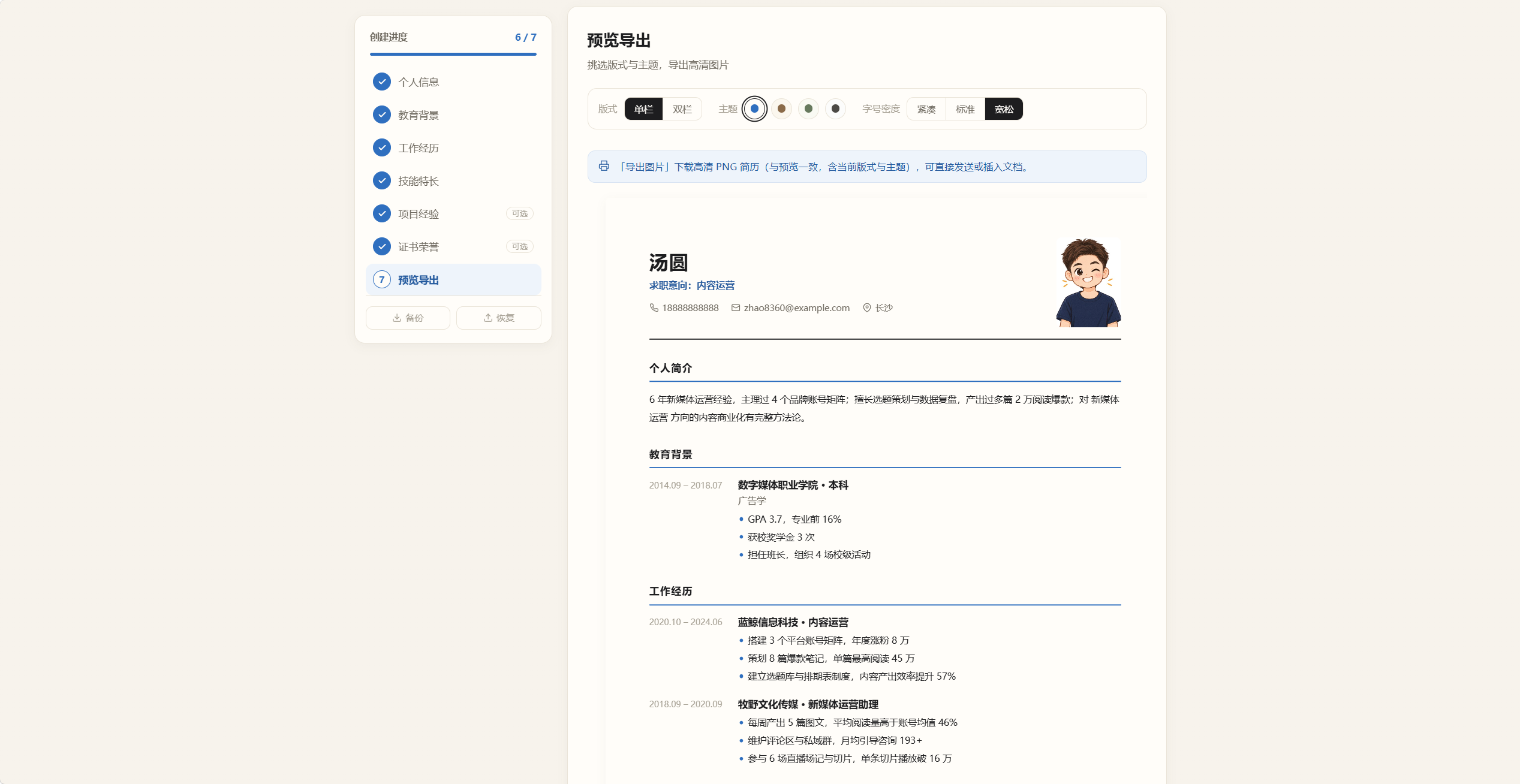Pick the brown theme color
Viewport: 1520px width, 784px height.
781,108
